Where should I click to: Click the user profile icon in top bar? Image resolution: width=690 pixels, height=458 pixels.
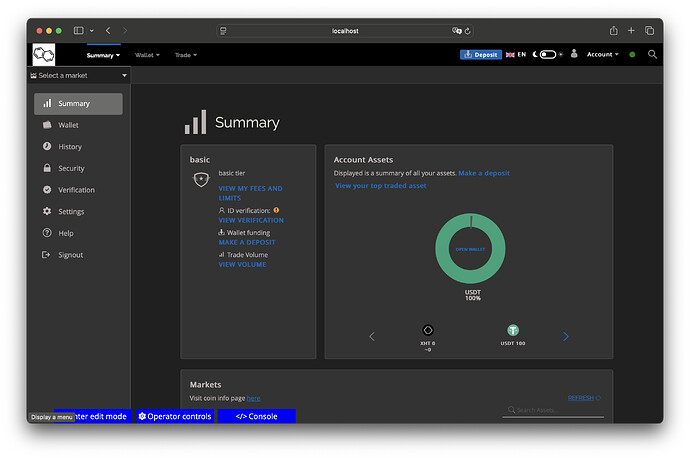574,54
